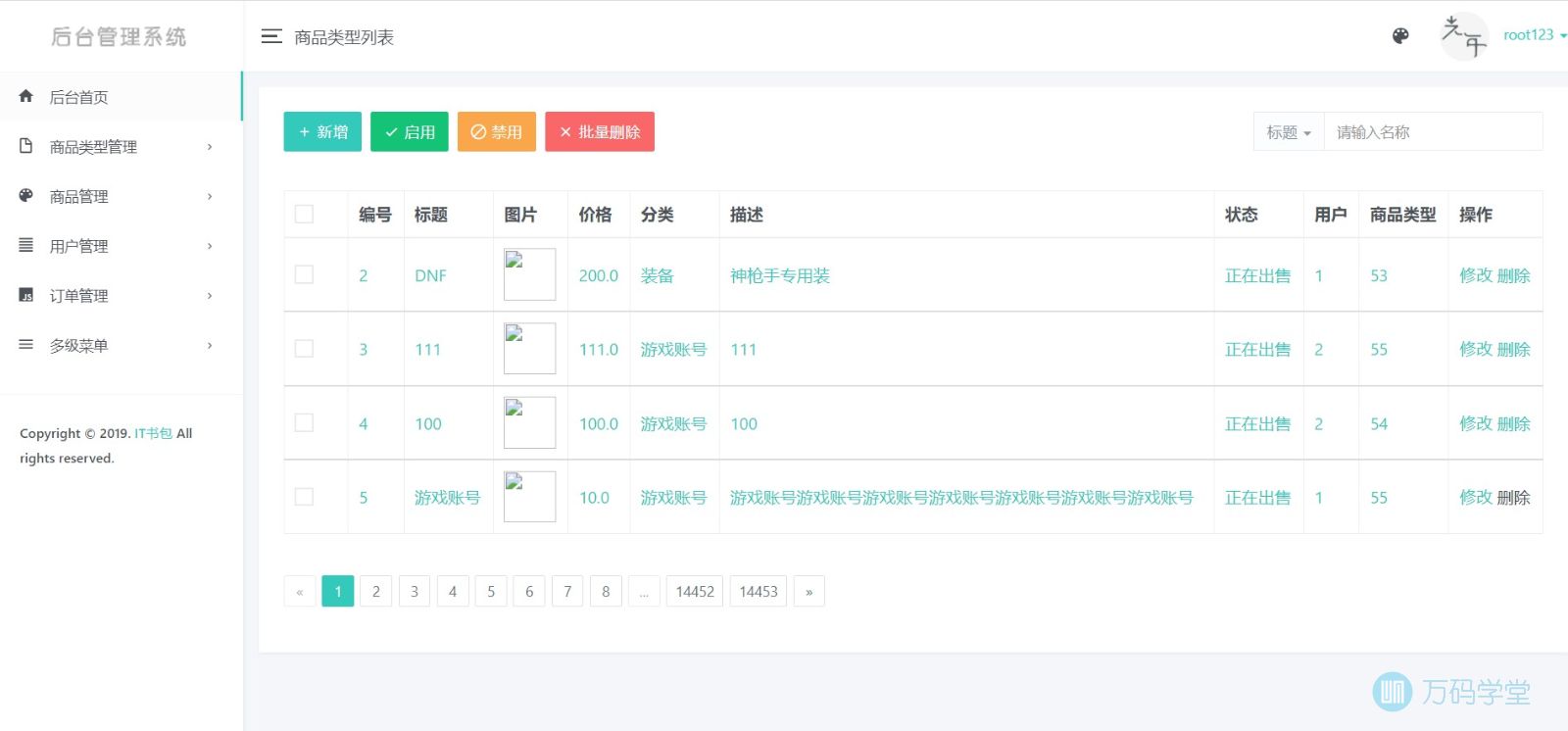Check the box for row 4

click(x=304, y=422)
